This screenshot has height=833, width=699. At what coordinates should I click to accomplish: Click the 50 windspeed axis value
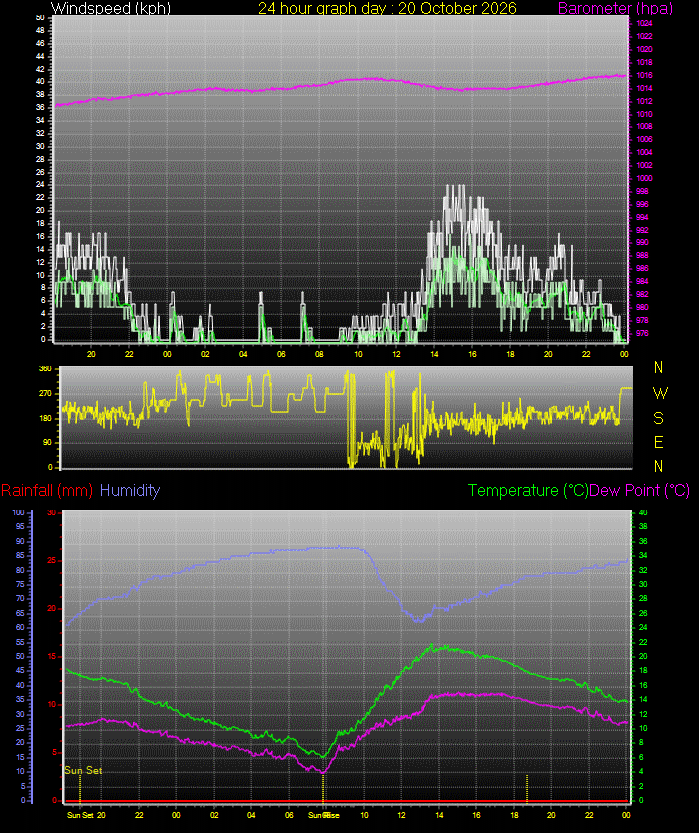[x=40, y=18]
